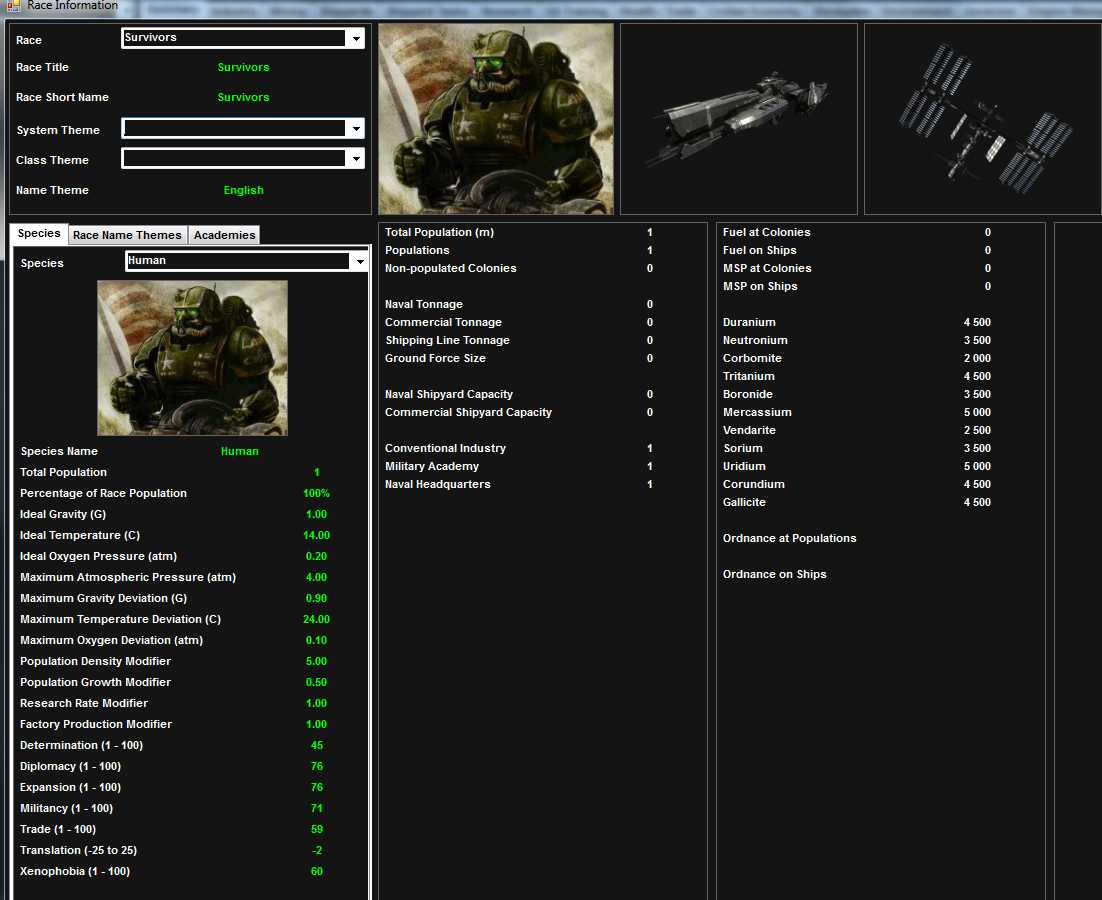The height and width of the screenshot is (900, 1102).
Task: Click the Race Information window icon
Action: click(13, 7)
